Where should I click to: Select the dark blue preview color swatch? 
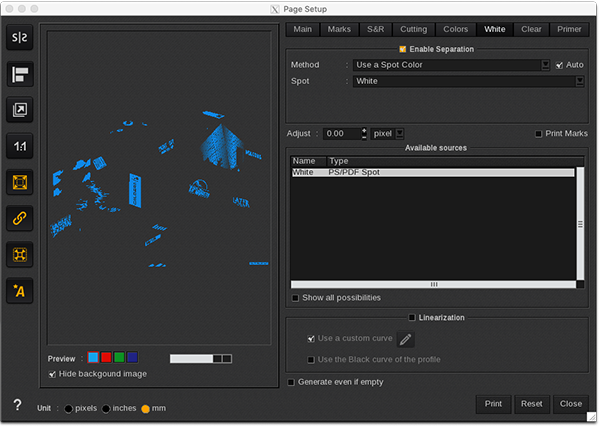[132, 357]
